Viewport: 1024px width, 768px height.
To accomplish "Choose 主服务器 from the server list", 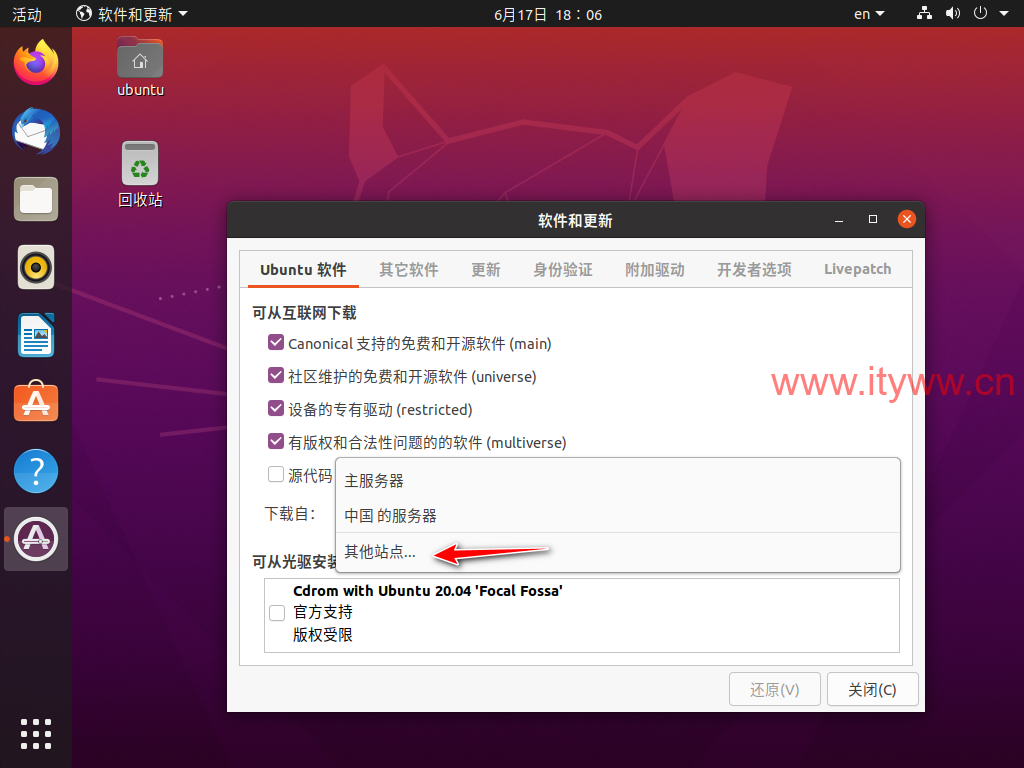I will (x=618, y=481).
